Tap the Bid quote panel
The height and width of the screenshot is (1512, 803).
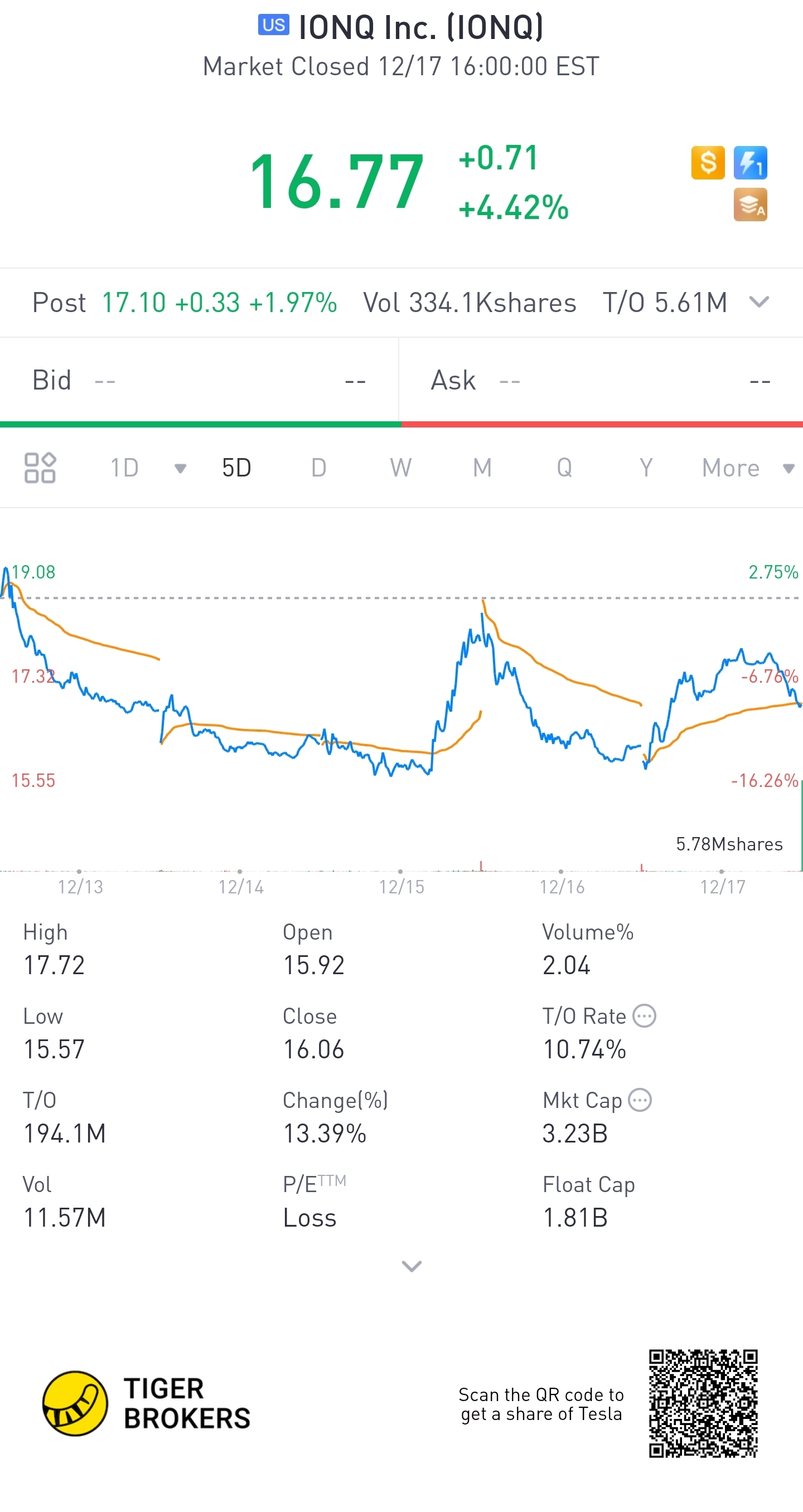[x=199, y=380]
